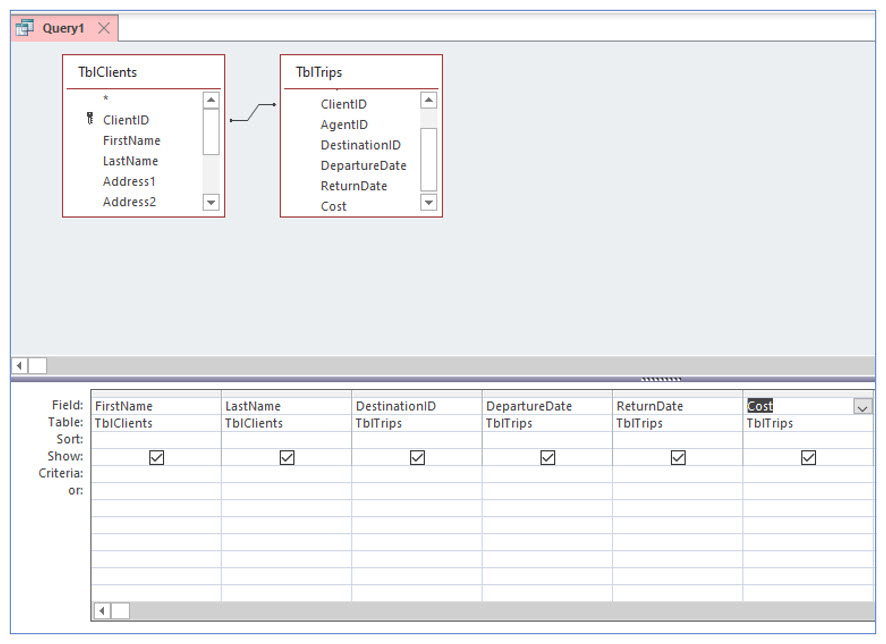886x644 pixels.
Task: Click DestinationID Field cell in design grid
Action: (417, 406)
